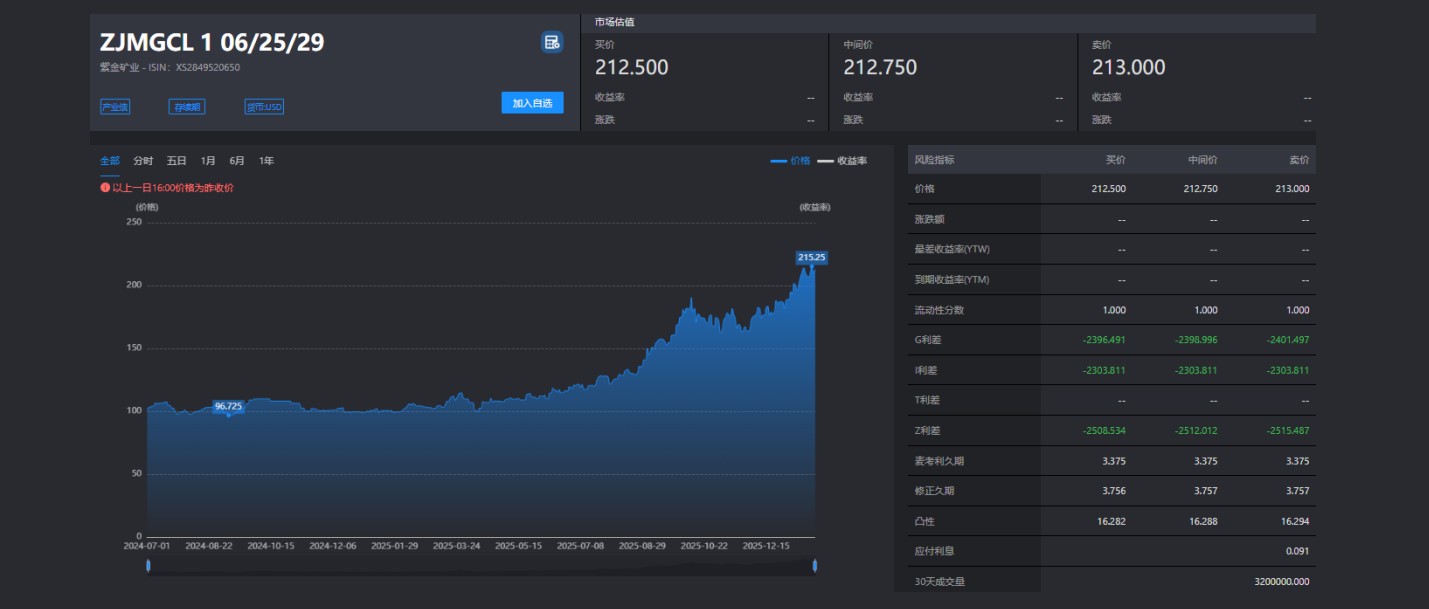
Task: Click left handle of chart range slider
Action: (148, 566)
